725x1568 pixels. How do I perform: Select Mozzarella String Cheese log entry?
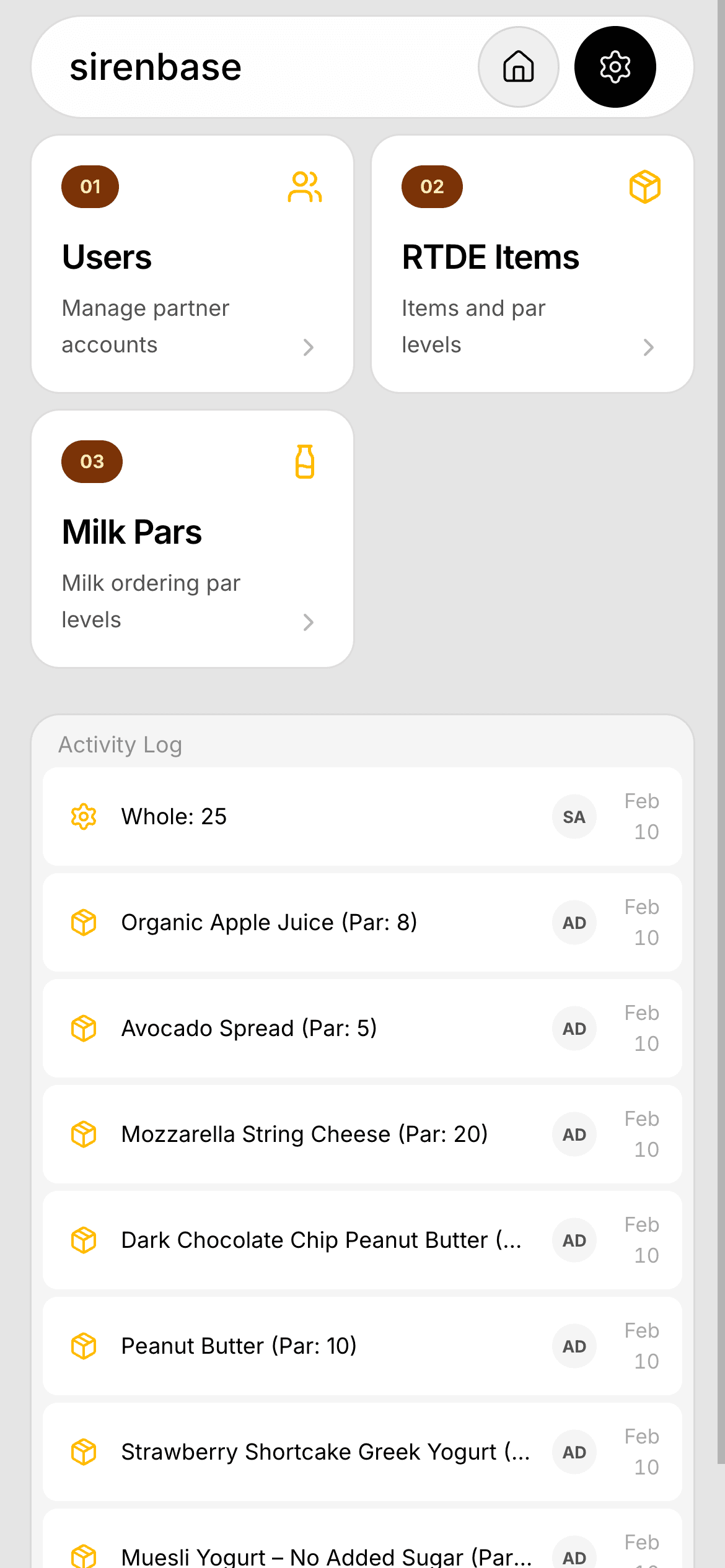tap(304, 1135)
